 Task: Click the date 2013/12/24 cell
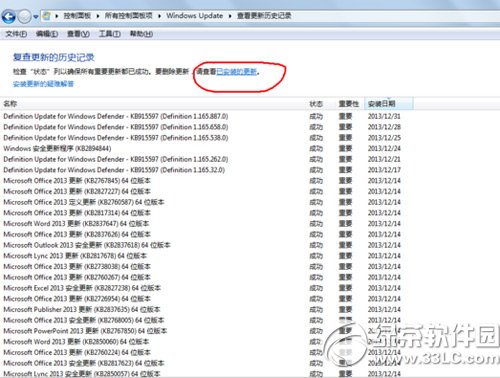click(x=384, y=148)
